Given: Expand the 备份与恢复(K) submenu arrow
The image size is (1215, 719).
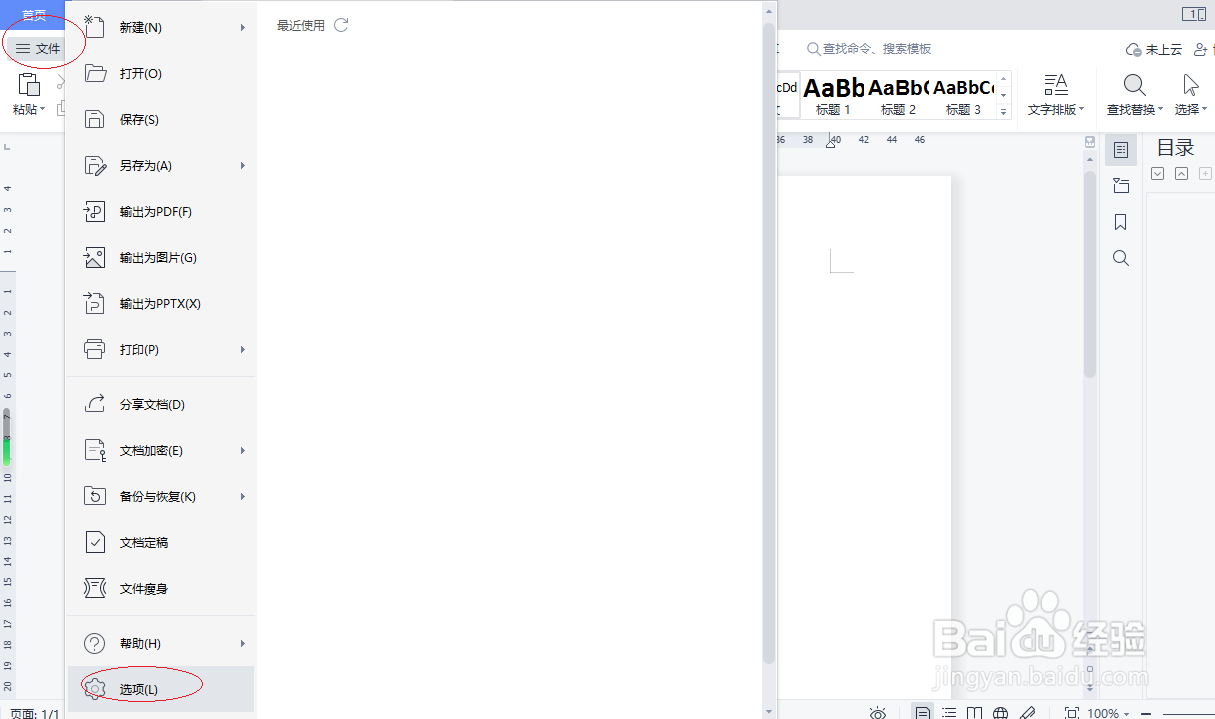Looking at the screenshot, I should pos(242,497).
